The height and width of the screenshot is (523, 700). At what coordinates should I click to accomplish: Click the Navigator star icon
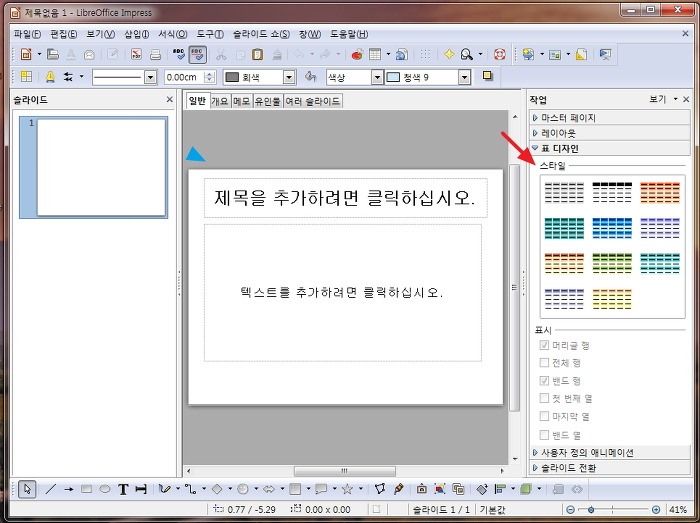point(449,54)
